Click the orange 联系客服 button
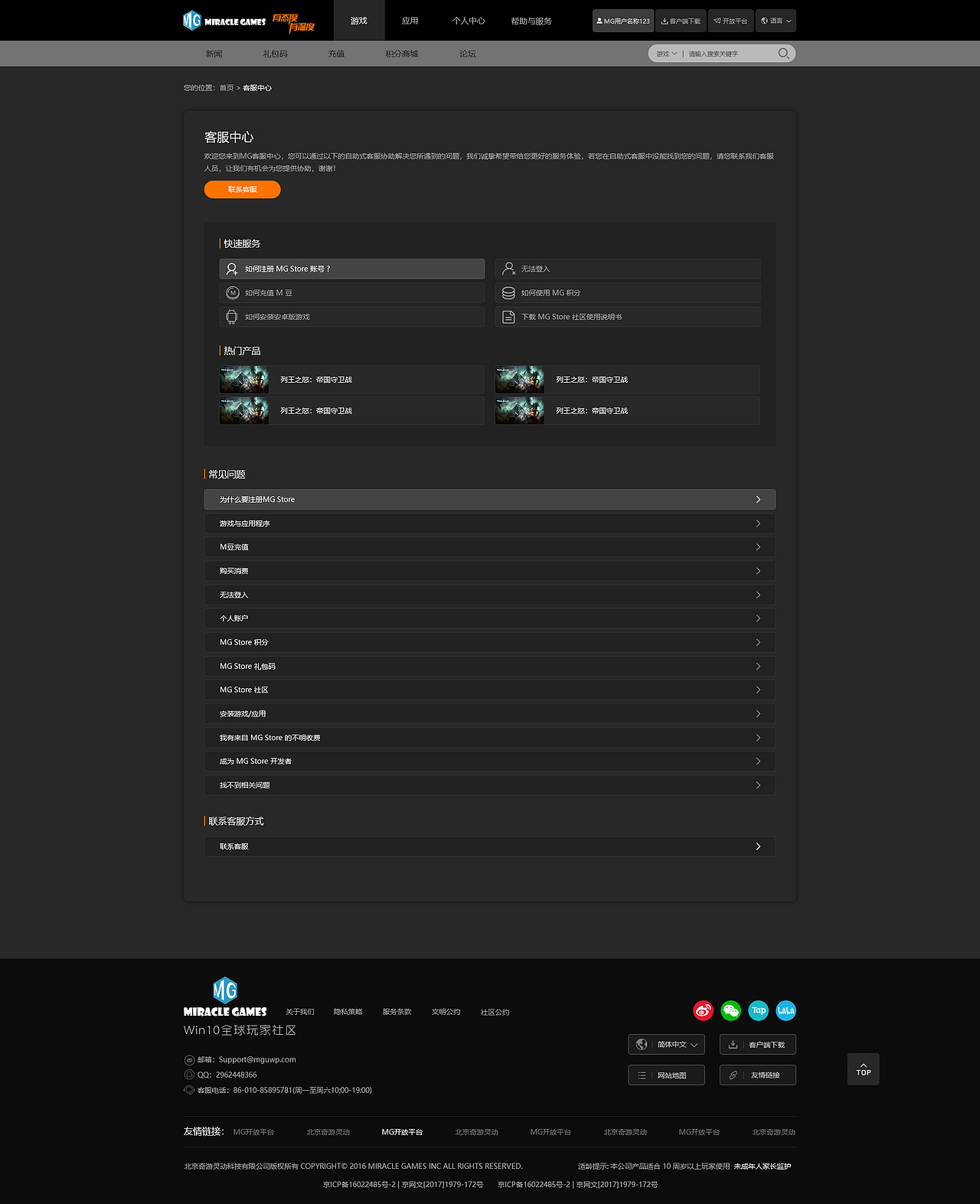 point(243,189)
